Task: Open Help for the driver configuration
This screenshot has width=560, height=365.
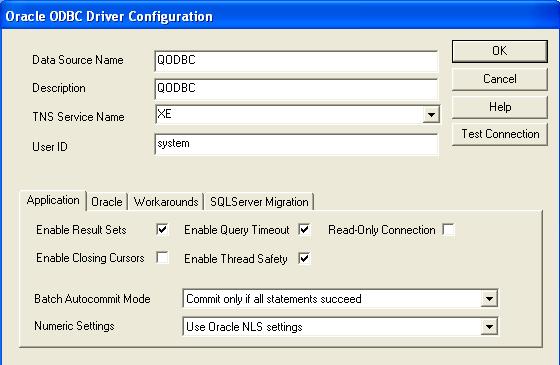Action: coord(499,107)
